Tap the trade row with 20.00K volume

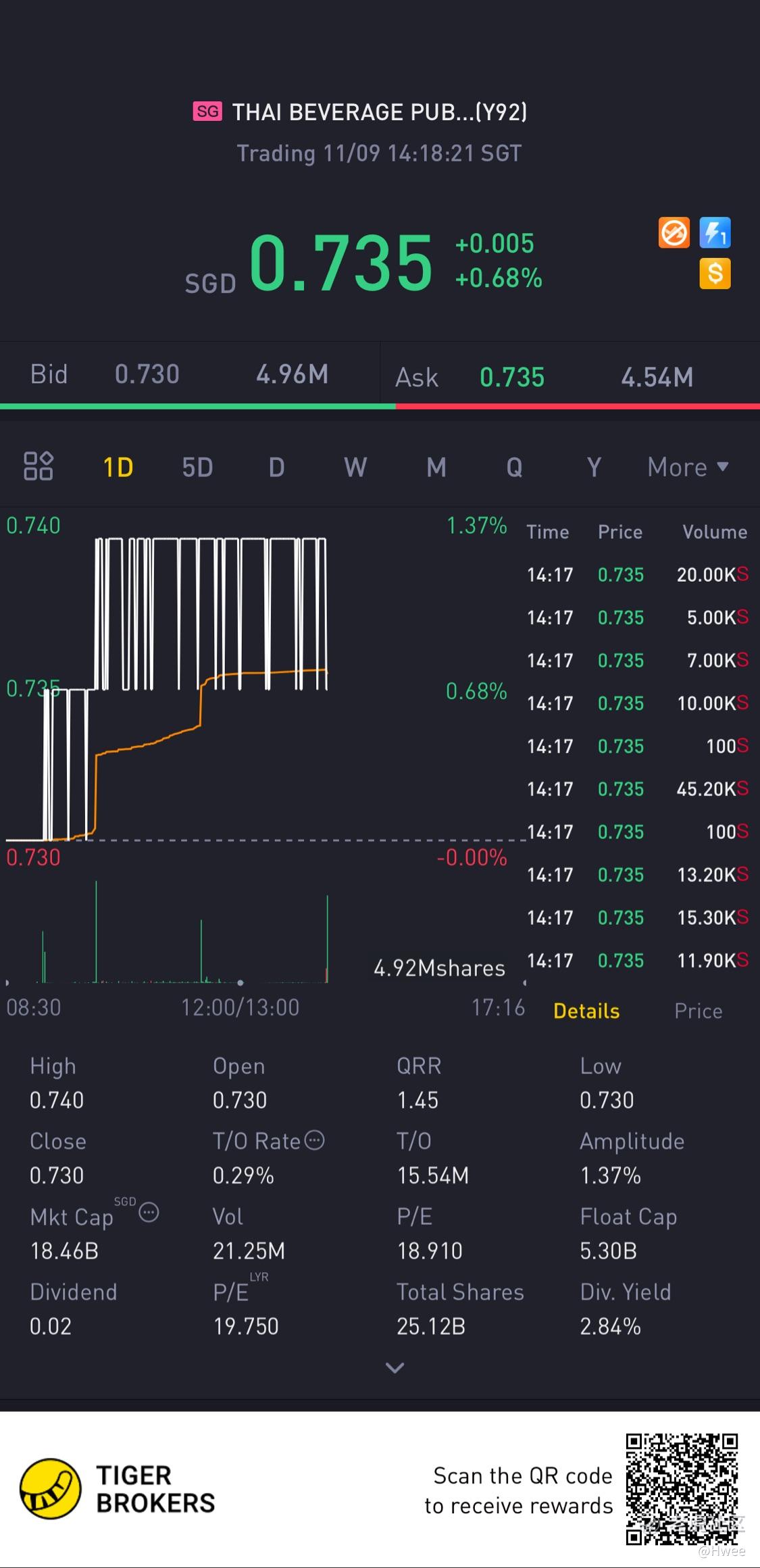pyautogui.click(x=637, y=575)
